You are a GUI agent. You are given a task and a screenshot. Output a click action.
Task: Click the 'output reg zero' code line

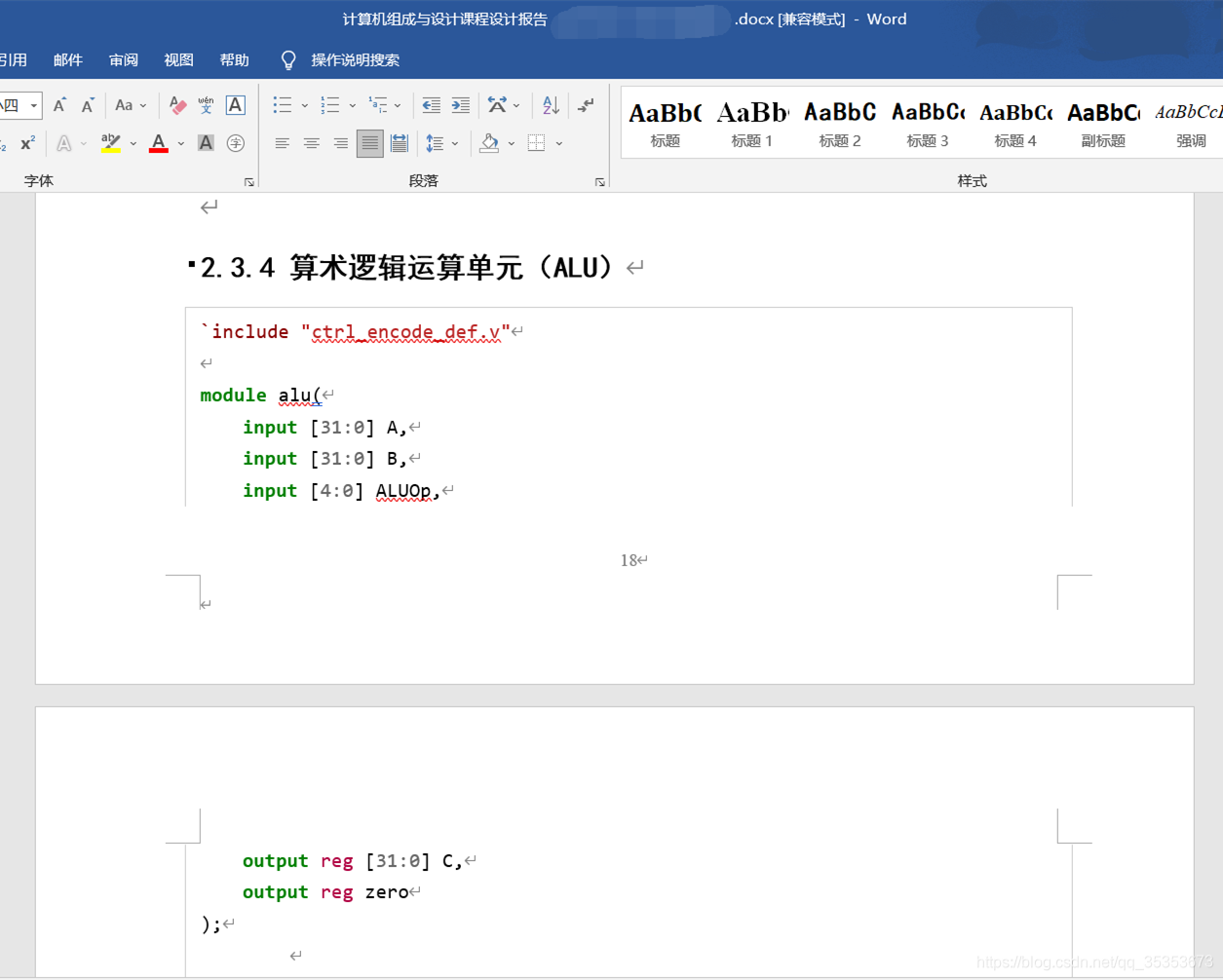[x=325, y=892]
